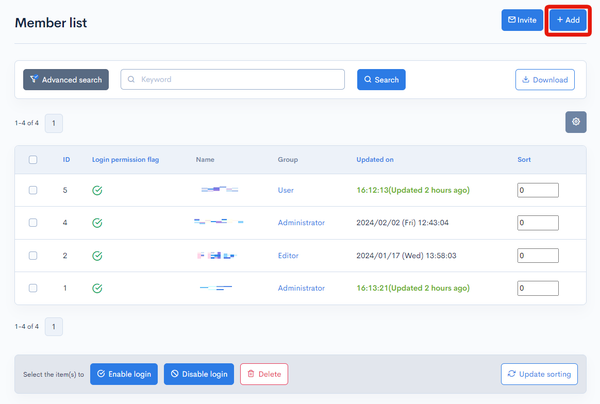Focus the Keyword search field
The image size is (600, 404).
pos(232,80)
